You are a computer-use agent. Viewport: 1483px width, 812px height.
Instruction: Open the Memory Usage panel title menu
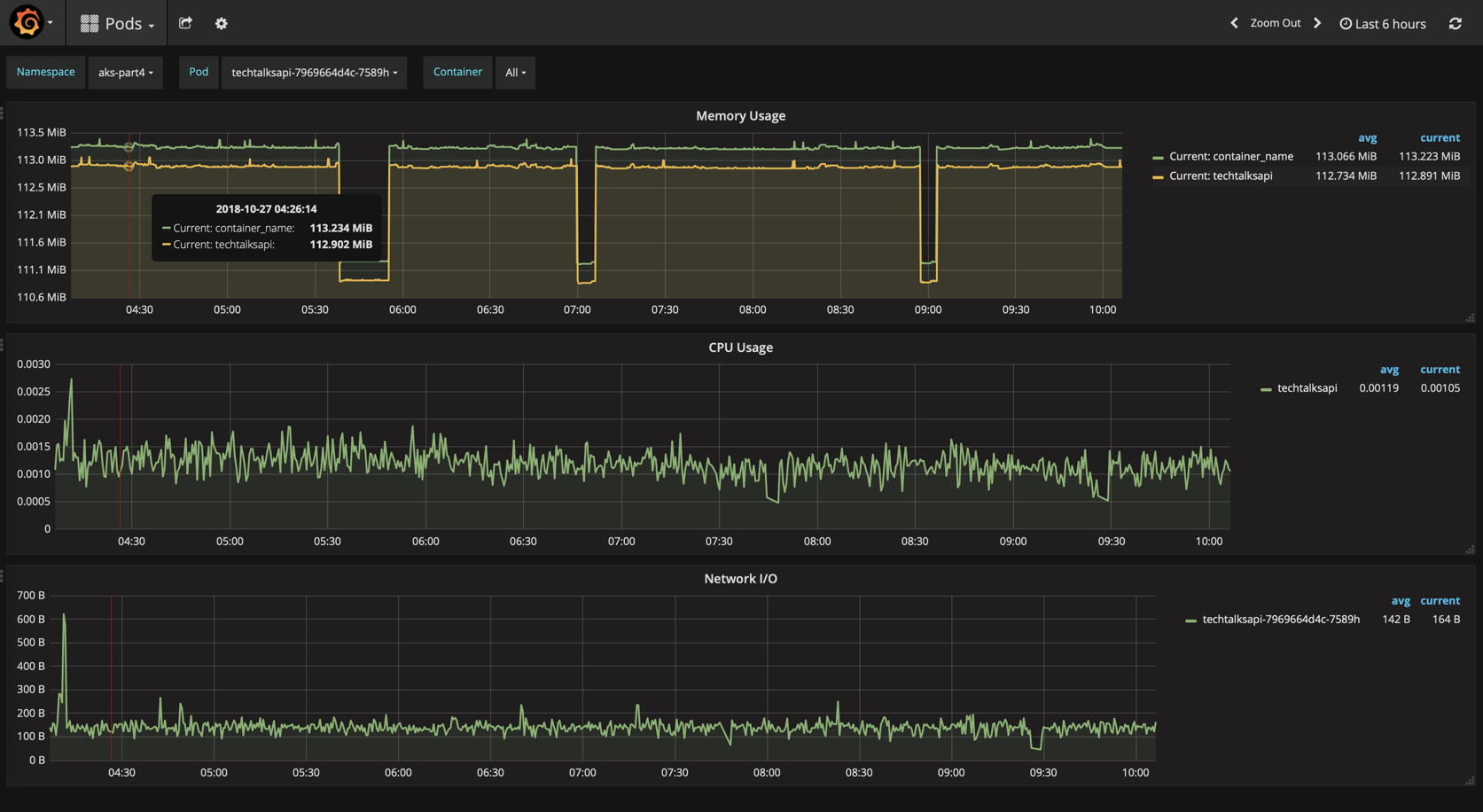740,116
